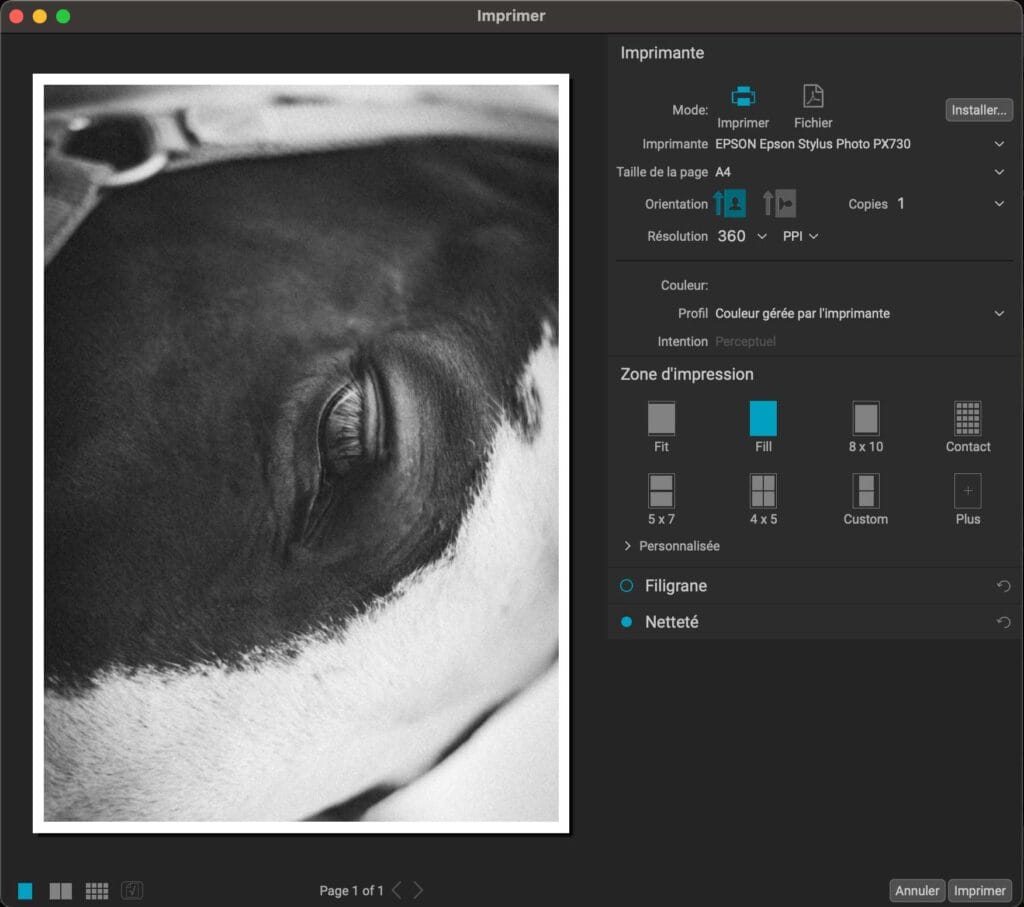Reset the Netteté settings

[1003, 622]
